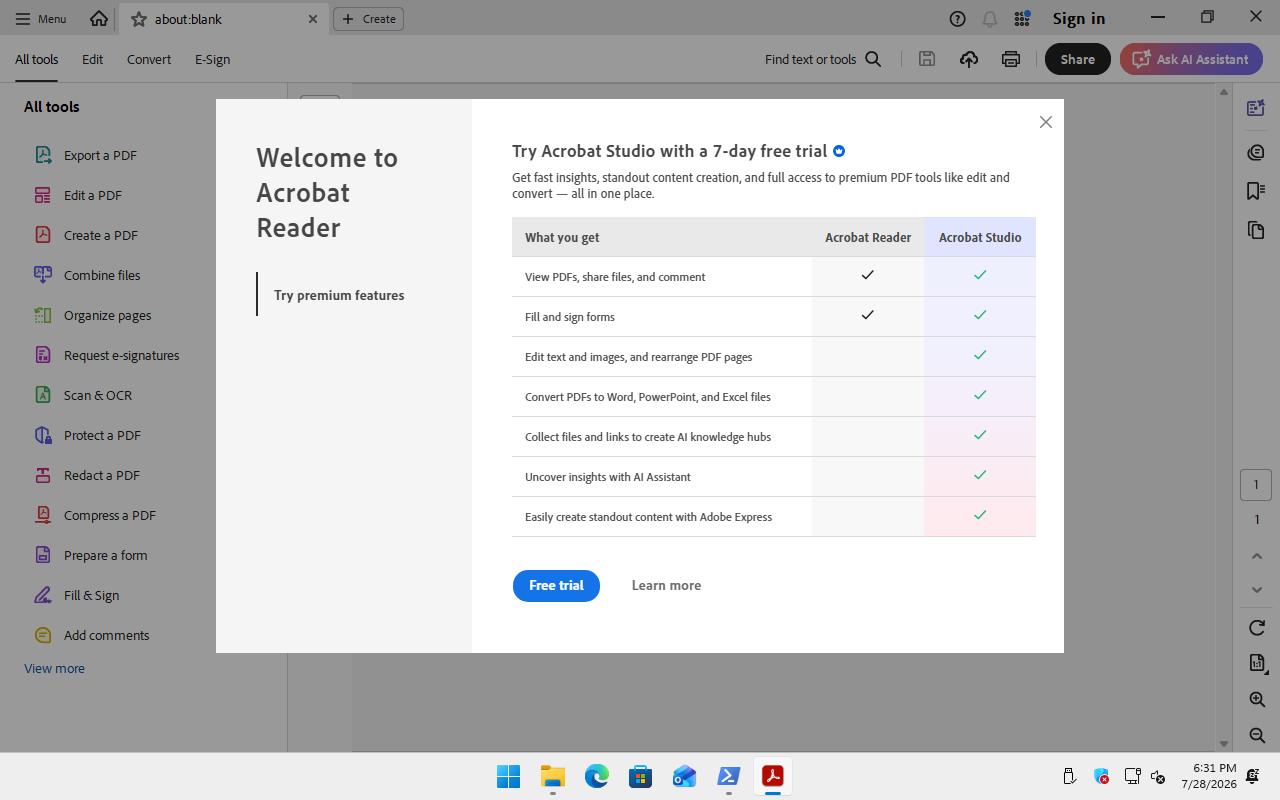Open the notifications bell icon
Viewport: 1280px width, 800px height.
pyautogui.click(x=989, y=18)
